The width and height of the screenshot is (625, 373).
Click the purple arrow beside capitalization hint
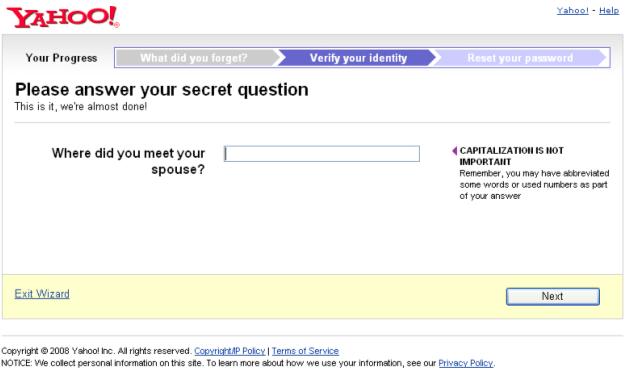click(454, 151)
